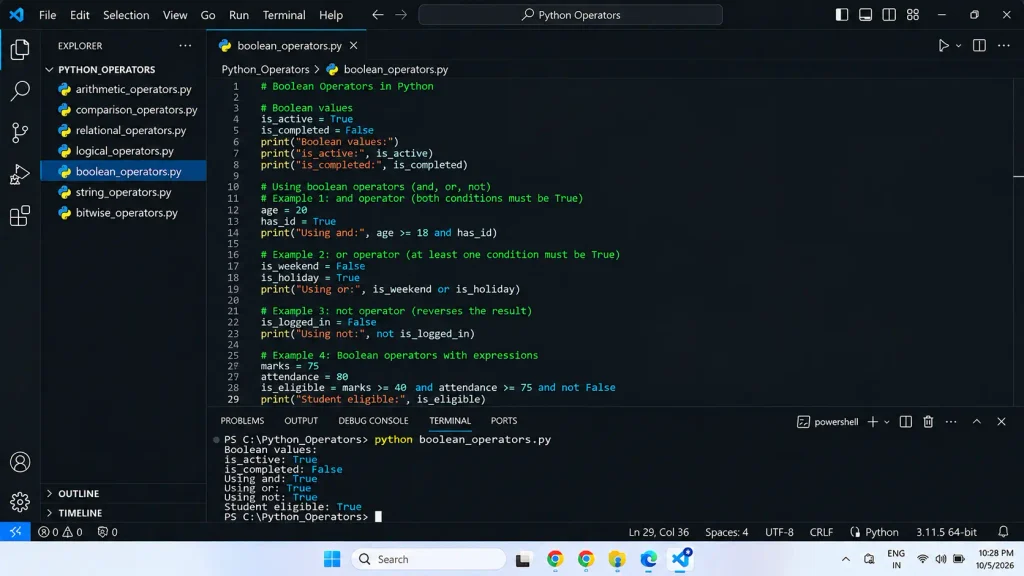
Task: Open the Source Control view
Action: point(20,133)
